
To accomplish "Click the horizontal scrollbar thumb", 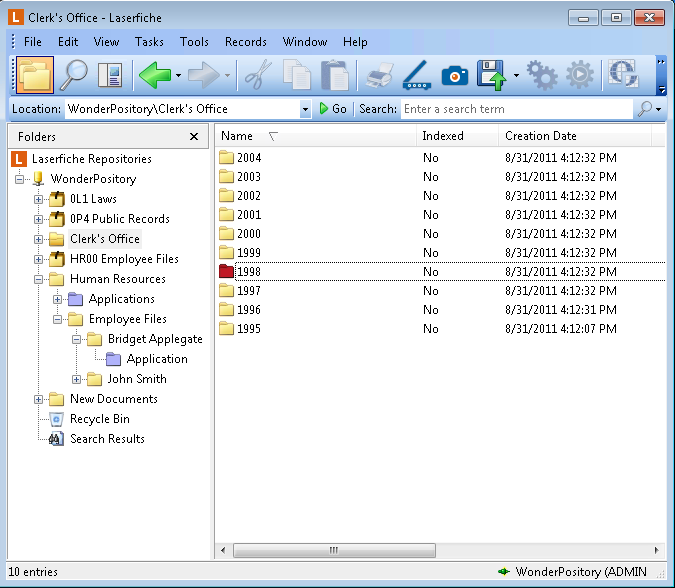I will (334, 550).
